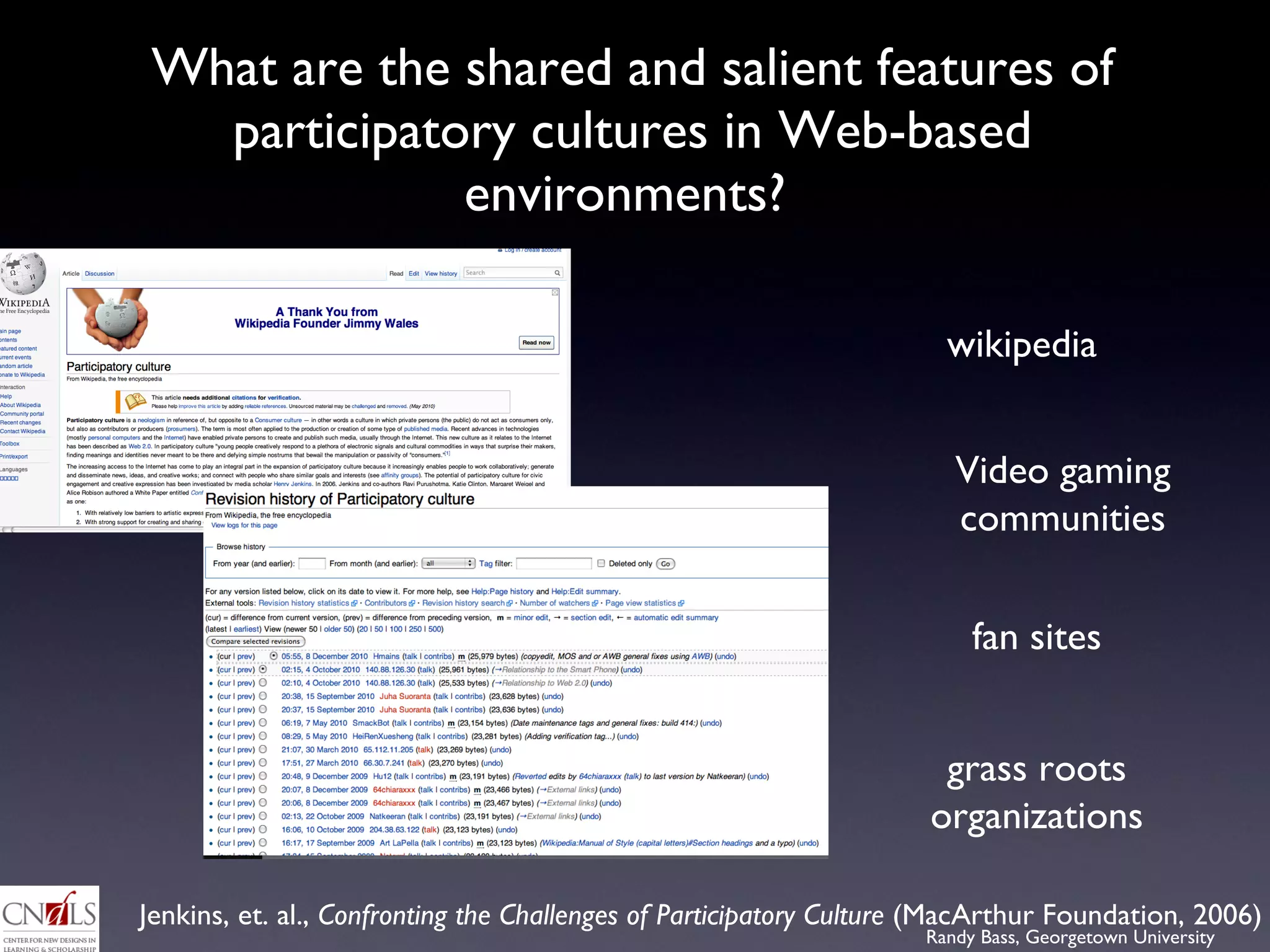Enable the Deleted only checkbox
This screenshot has height=952, width=1270.
click(601, 563)
